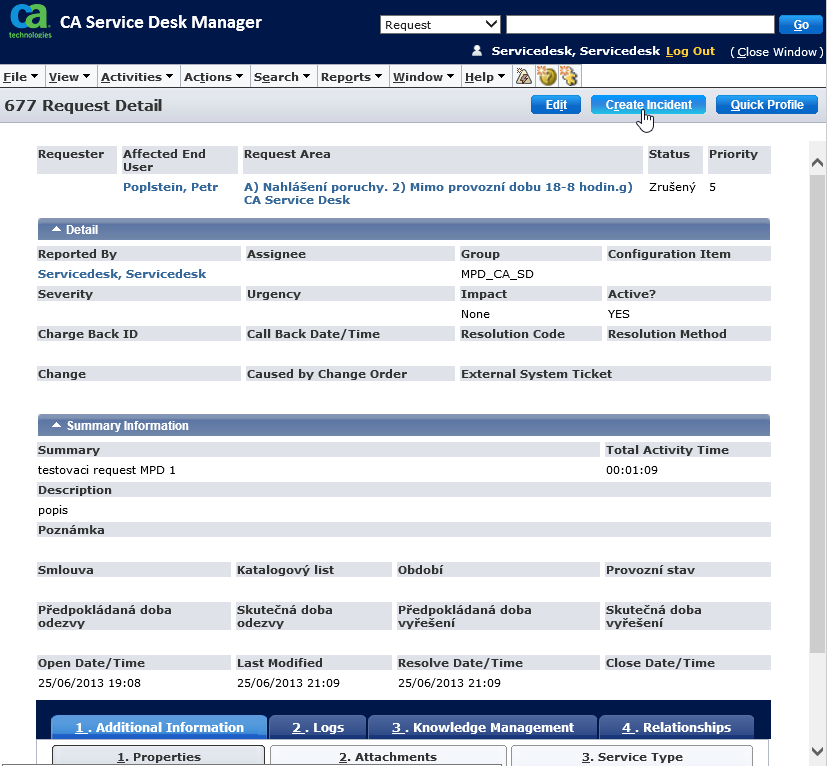
Task: Open the Nahlášení poruchy request area link
Action: [438, 193]
